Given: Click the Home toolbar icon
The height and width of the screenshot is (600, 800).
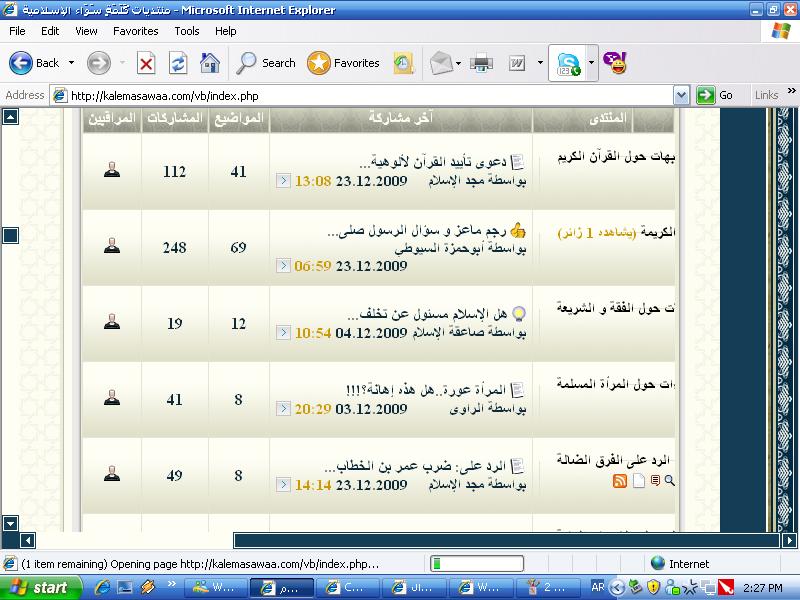Looking at the screenshot, I should pos(209,63).
